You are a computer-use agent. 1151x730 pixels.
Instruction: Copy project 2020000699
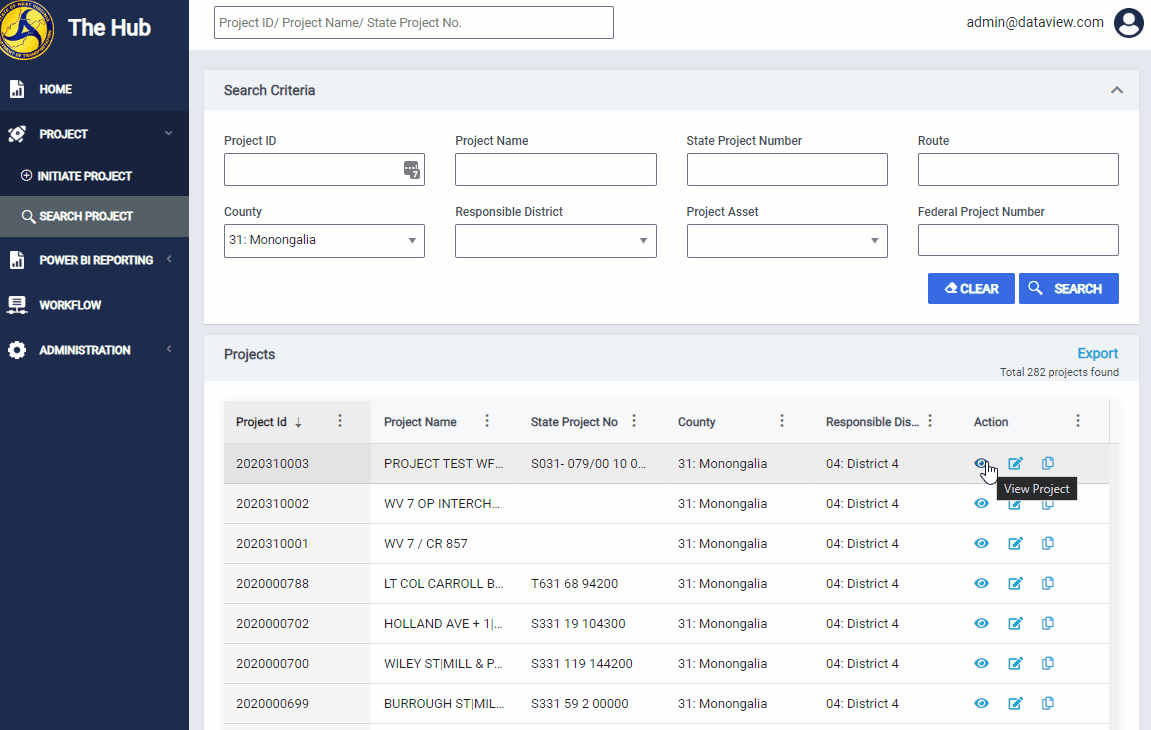click(1047, 704)
